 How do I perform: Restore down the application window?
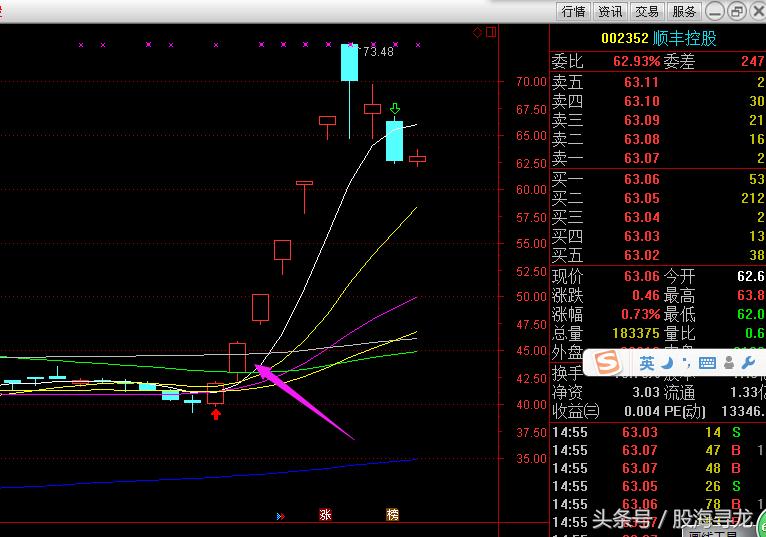pos(737,11)
